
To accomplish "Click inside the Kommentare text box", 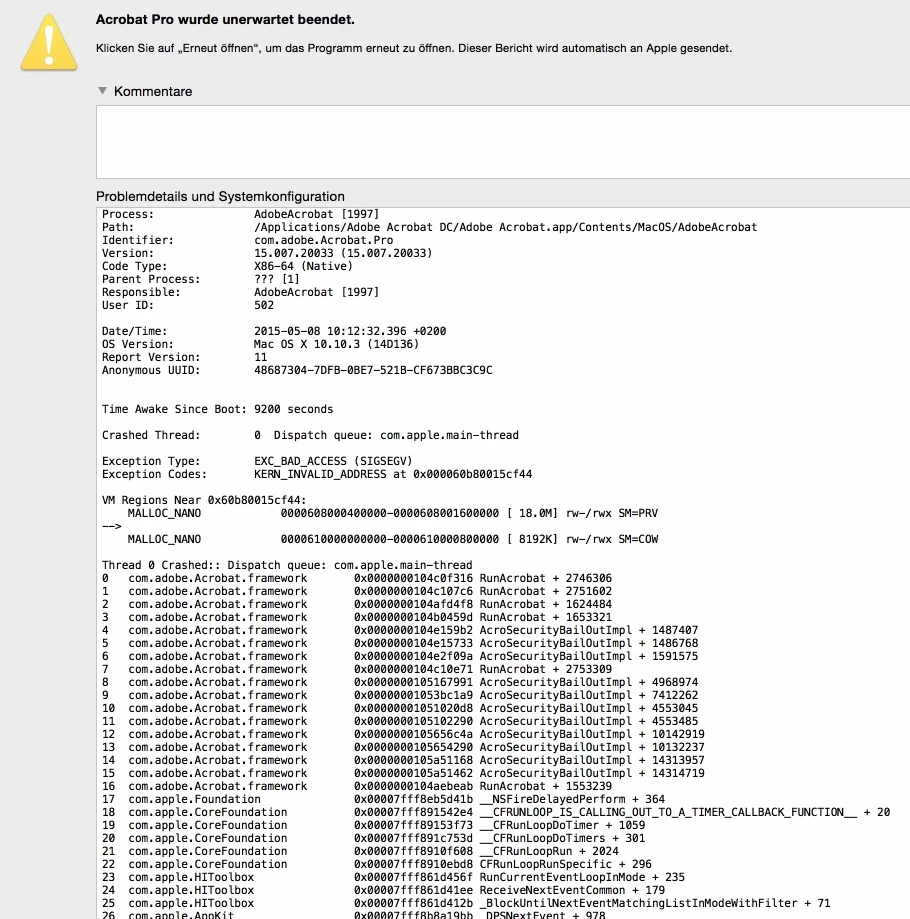I will [x=503, y=142].
